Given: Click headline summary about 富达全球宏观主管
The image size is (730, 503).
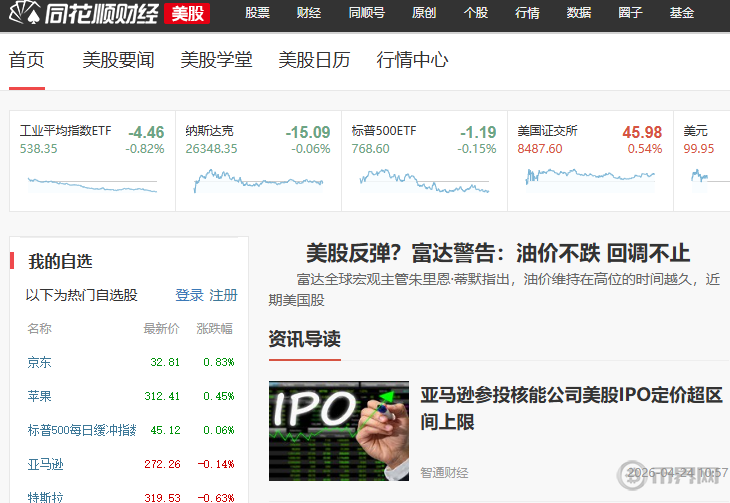Looking at the screenshot, I should pyautogui.click(x=494, y=290).
